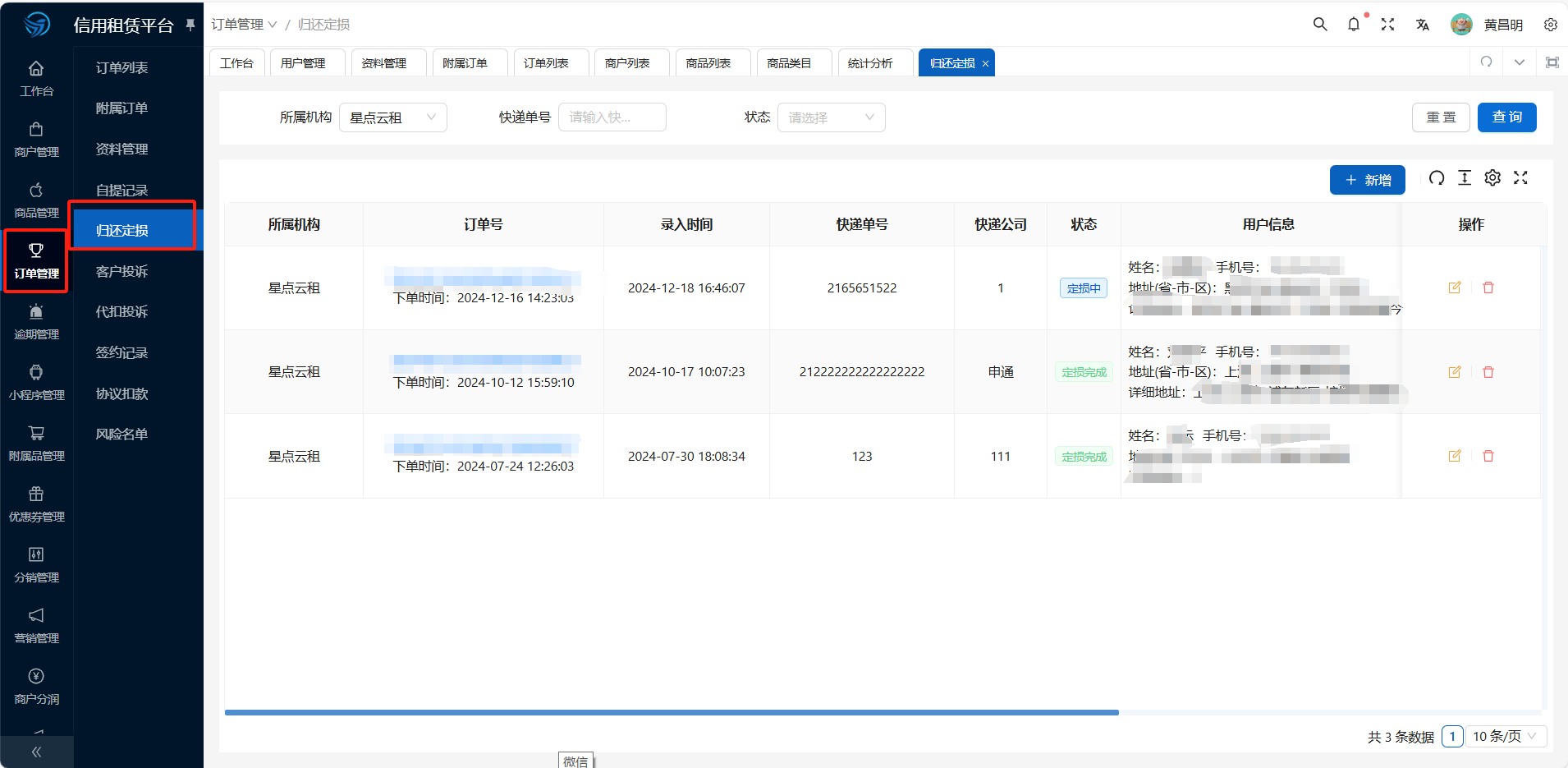Expand table to fullscreen
The image size is (1568, 768).
point(1520,178)
